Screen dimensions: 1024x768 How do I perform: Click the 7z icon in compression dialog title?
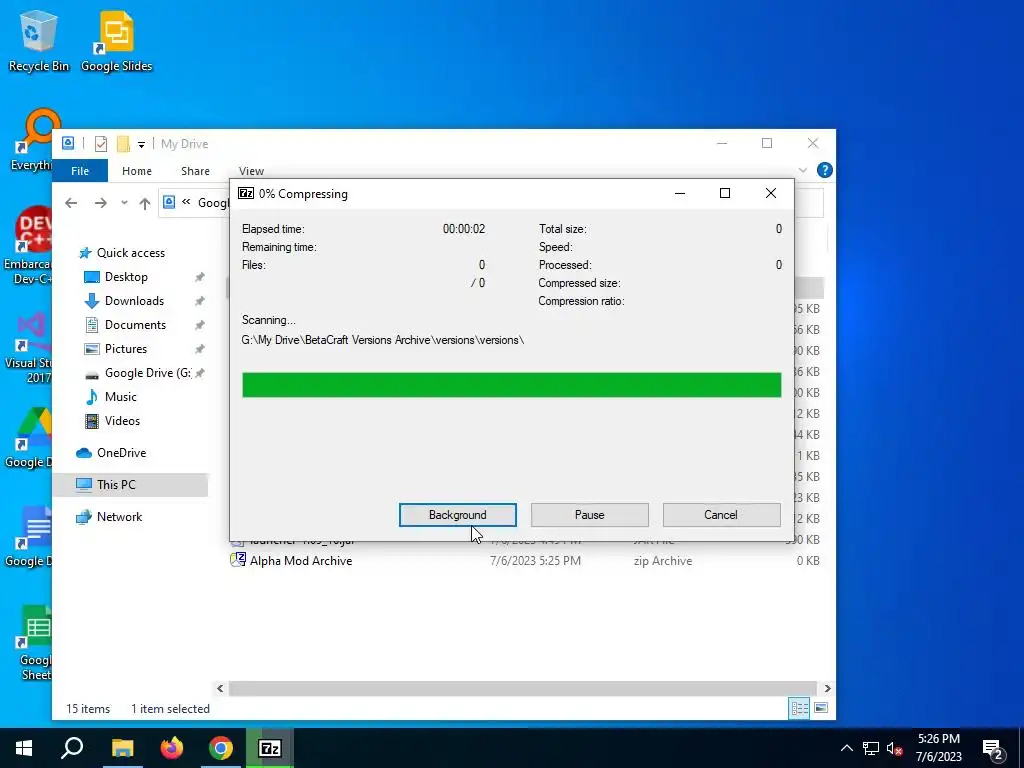coord(246,193)
